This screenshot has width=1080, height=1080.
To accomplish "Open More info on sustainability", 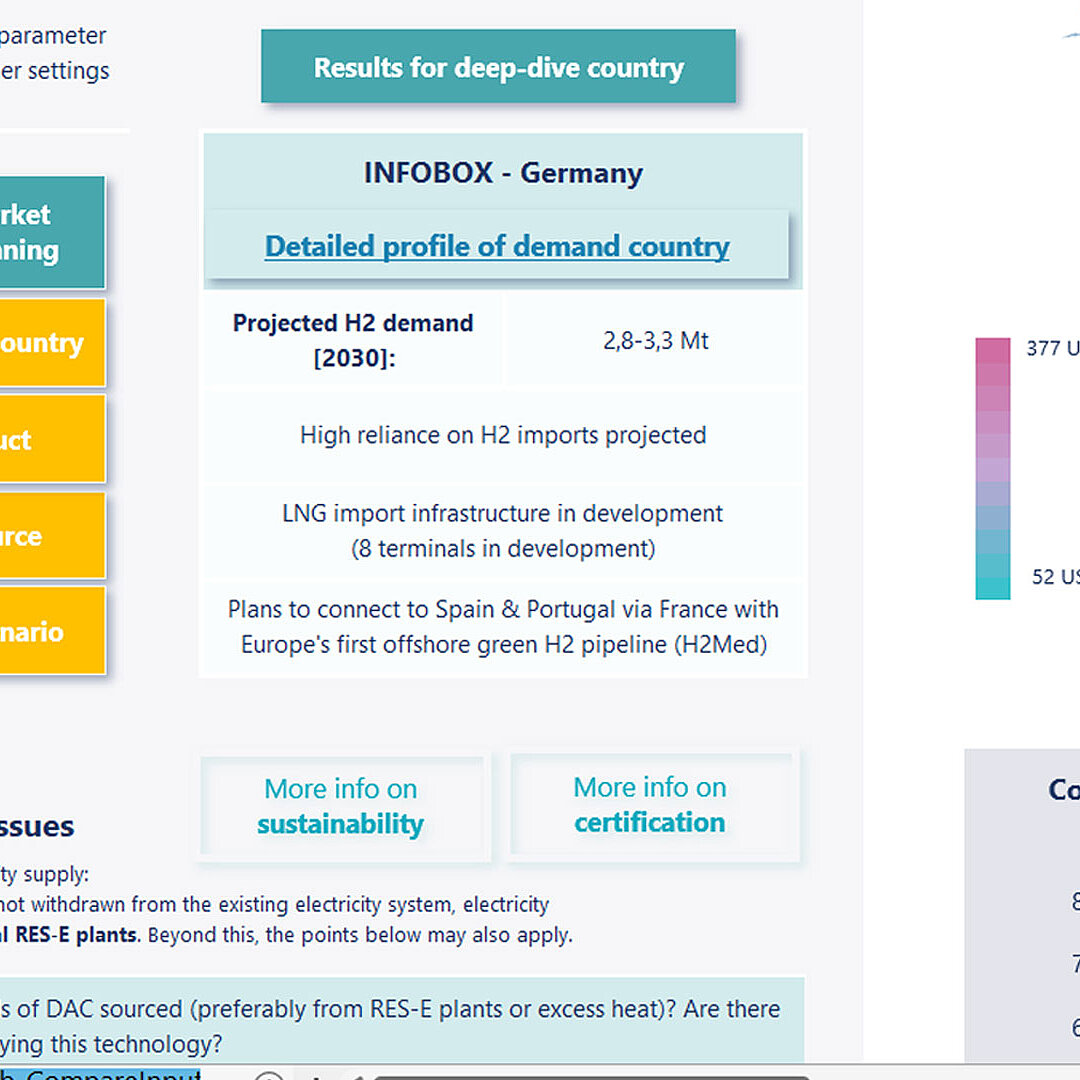I will [x=344, y=806].
